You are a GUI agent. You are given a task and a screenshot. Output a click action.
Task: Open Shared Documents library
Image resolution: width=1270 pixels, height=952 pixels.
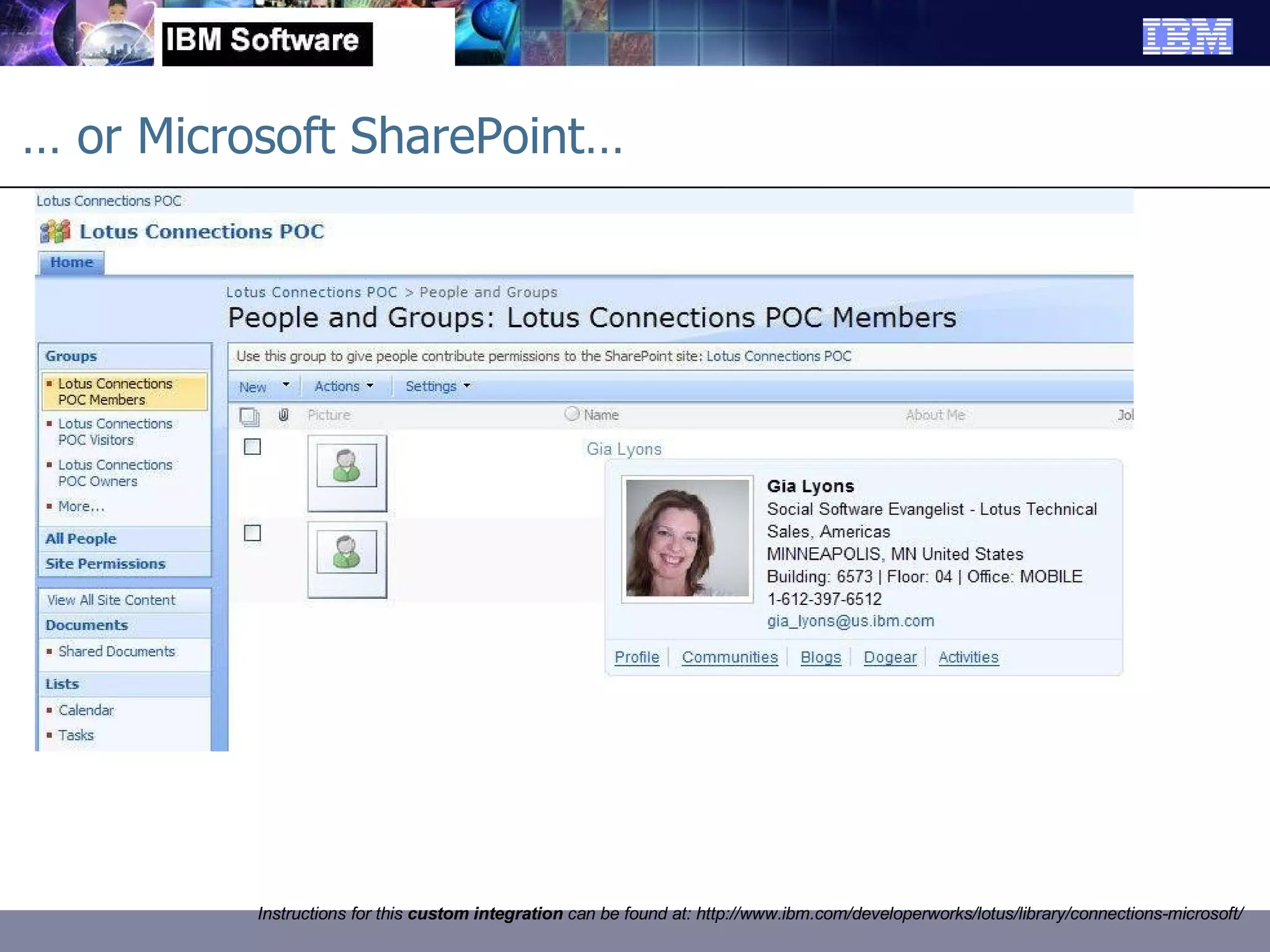click(117, 651)
